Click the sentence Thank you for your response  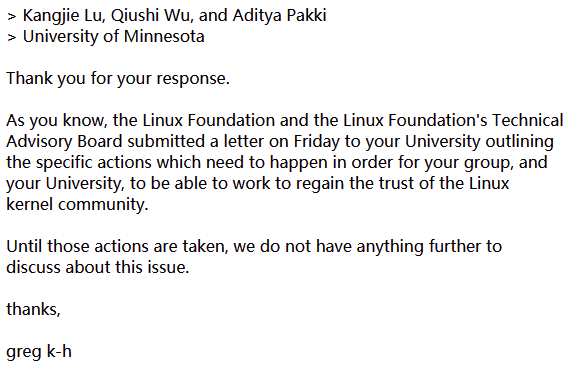coord(118,79)
